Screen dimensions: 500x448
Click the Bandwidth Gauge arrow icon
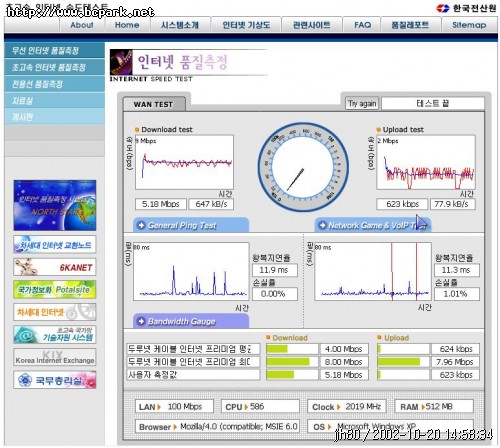141,321
